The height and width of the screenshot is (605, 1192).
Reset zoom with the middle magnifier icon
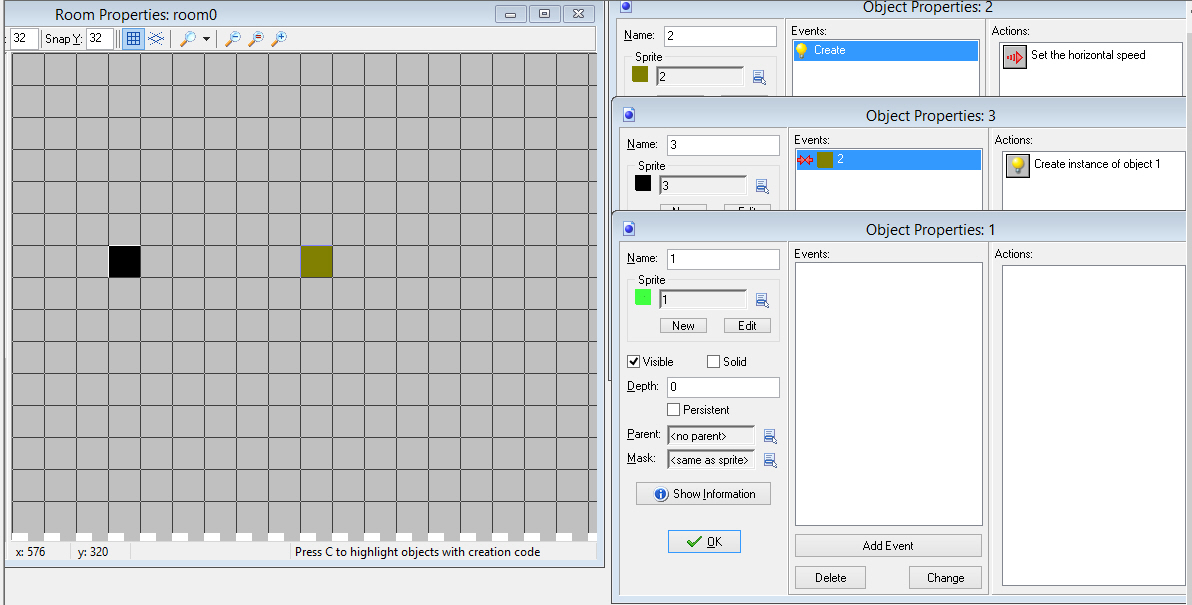[256, 39]
